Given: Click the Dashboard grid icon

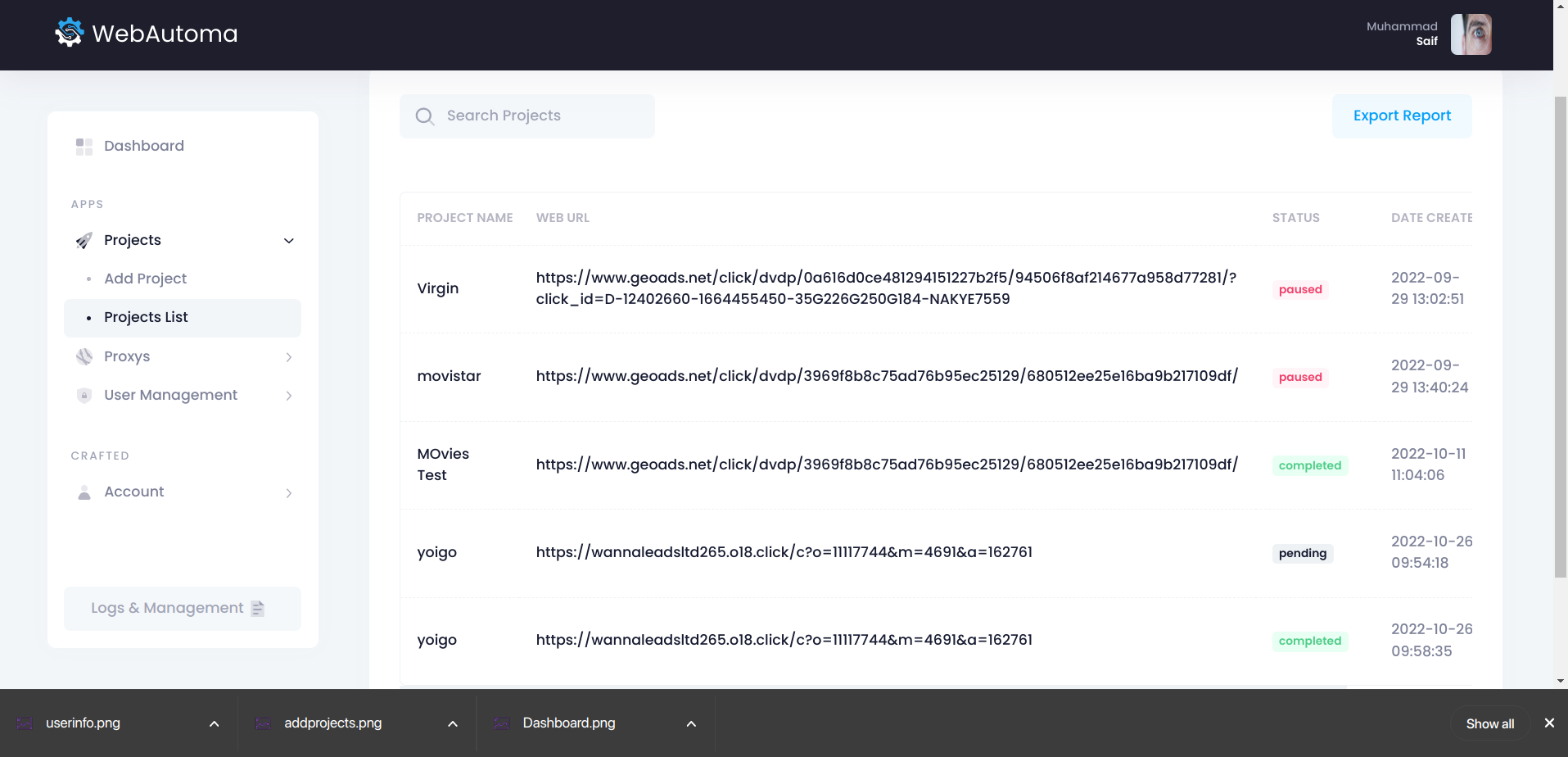Looking at the screenshot, I should click(84, 147).
